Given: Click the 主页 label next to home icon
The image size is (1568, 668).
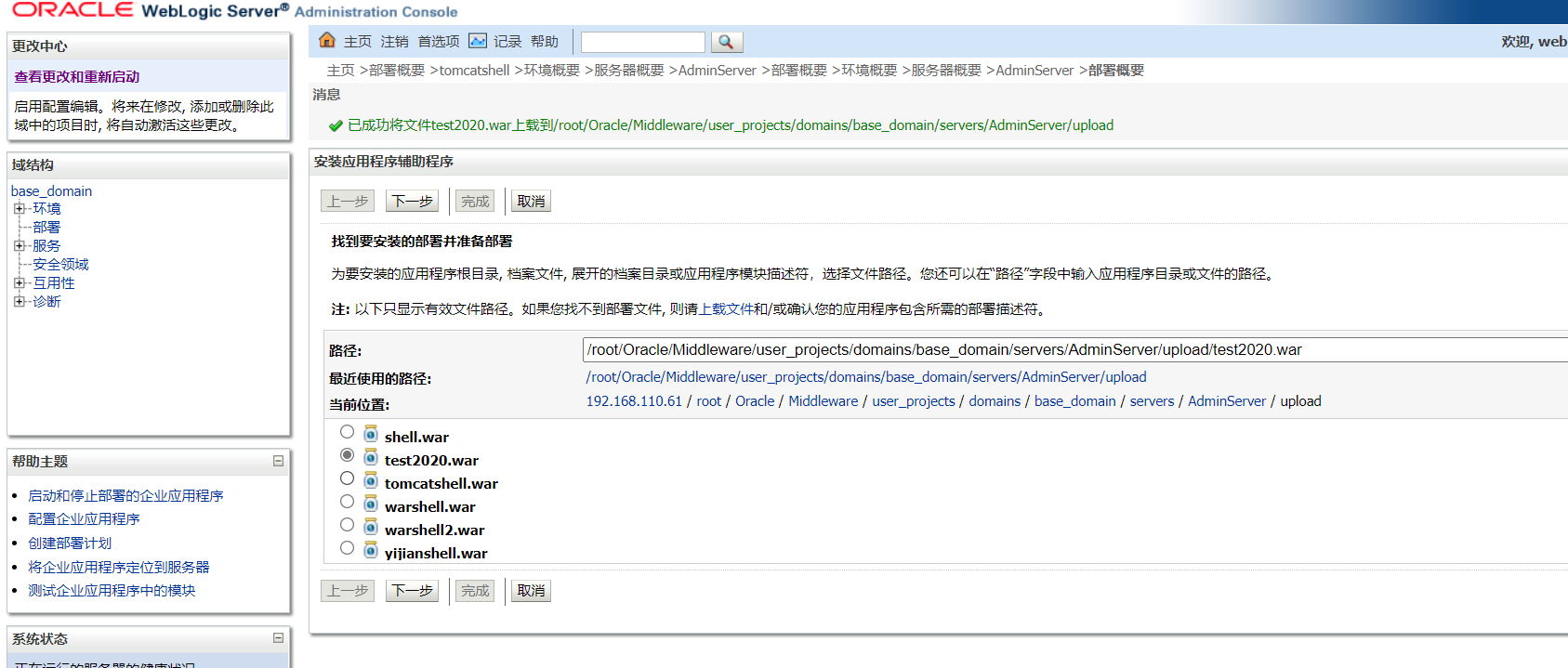Looking at the screenshot, I should click(x=358, y=42).
